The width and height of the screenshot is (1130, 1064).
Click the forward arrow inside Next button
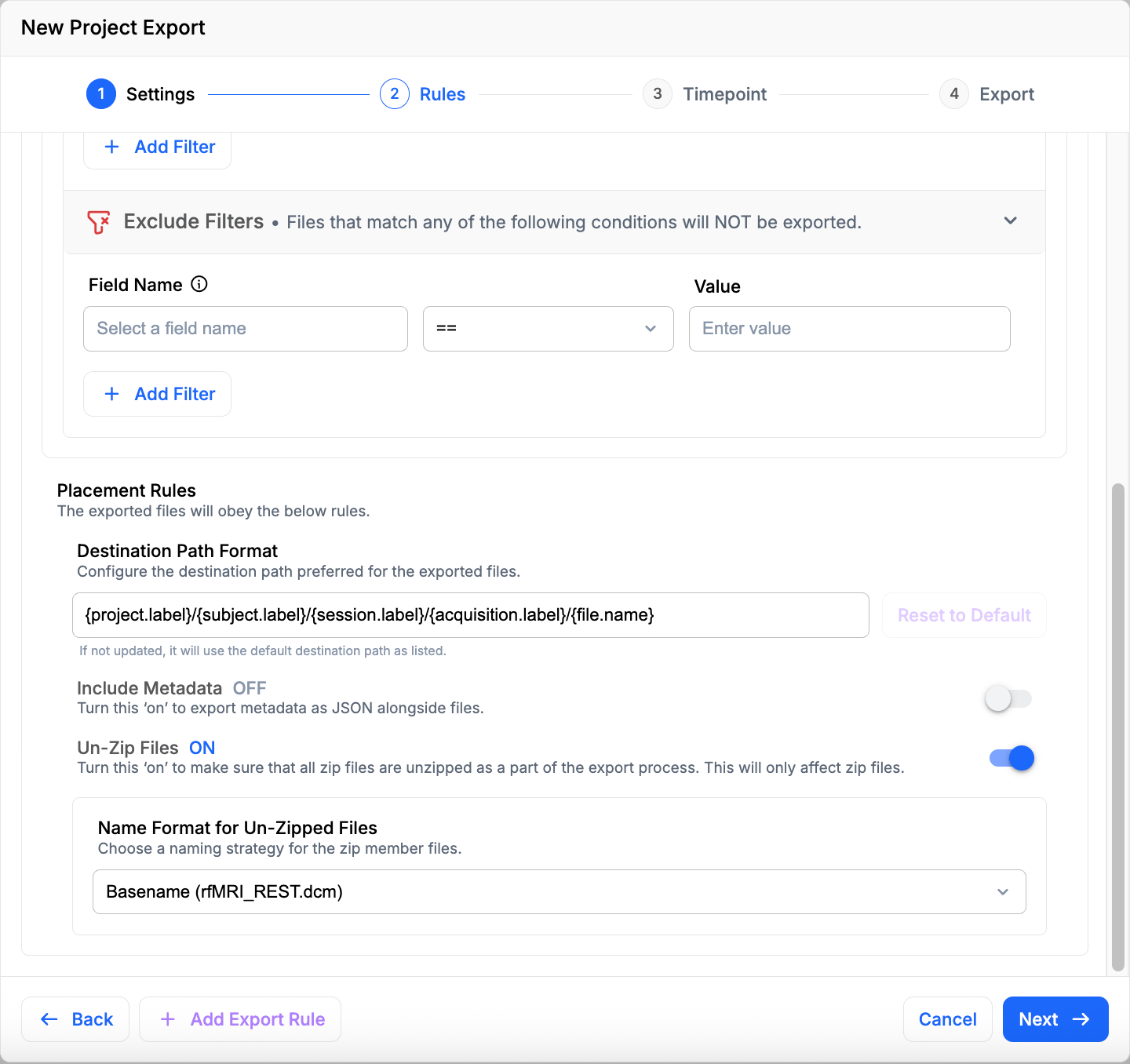[x=1081, y=1018]
